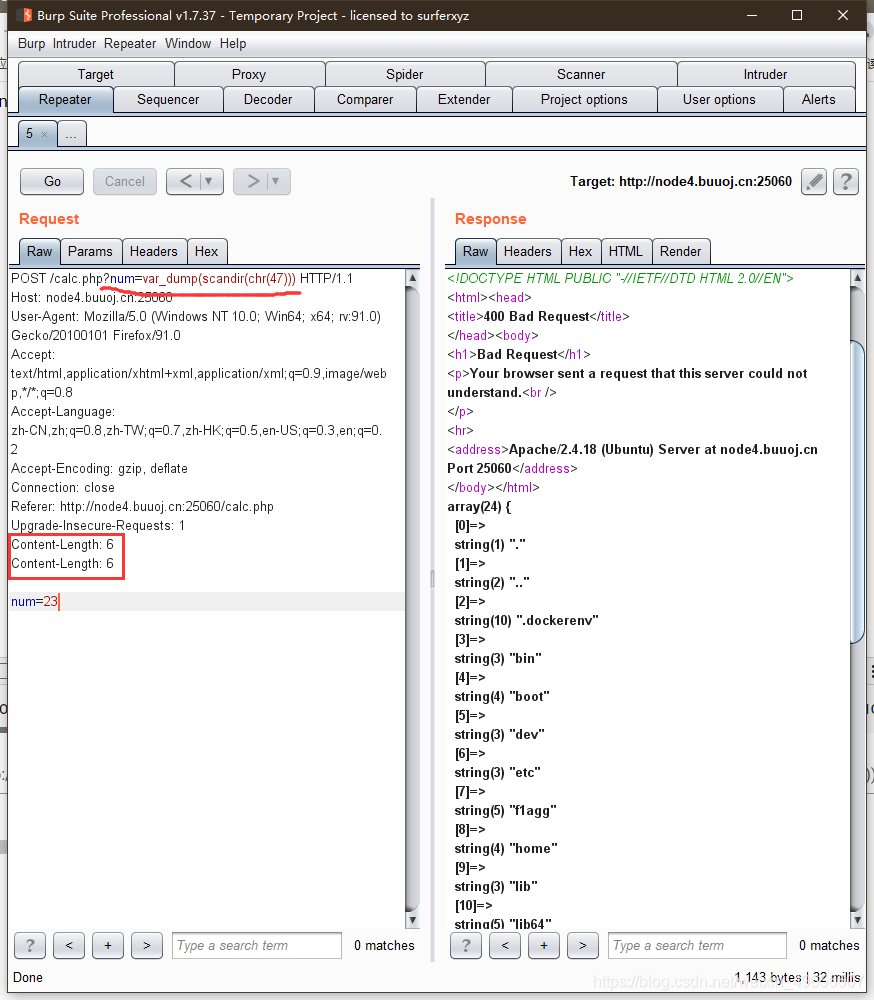Click the plus button under Request panel

click(108, 945)
